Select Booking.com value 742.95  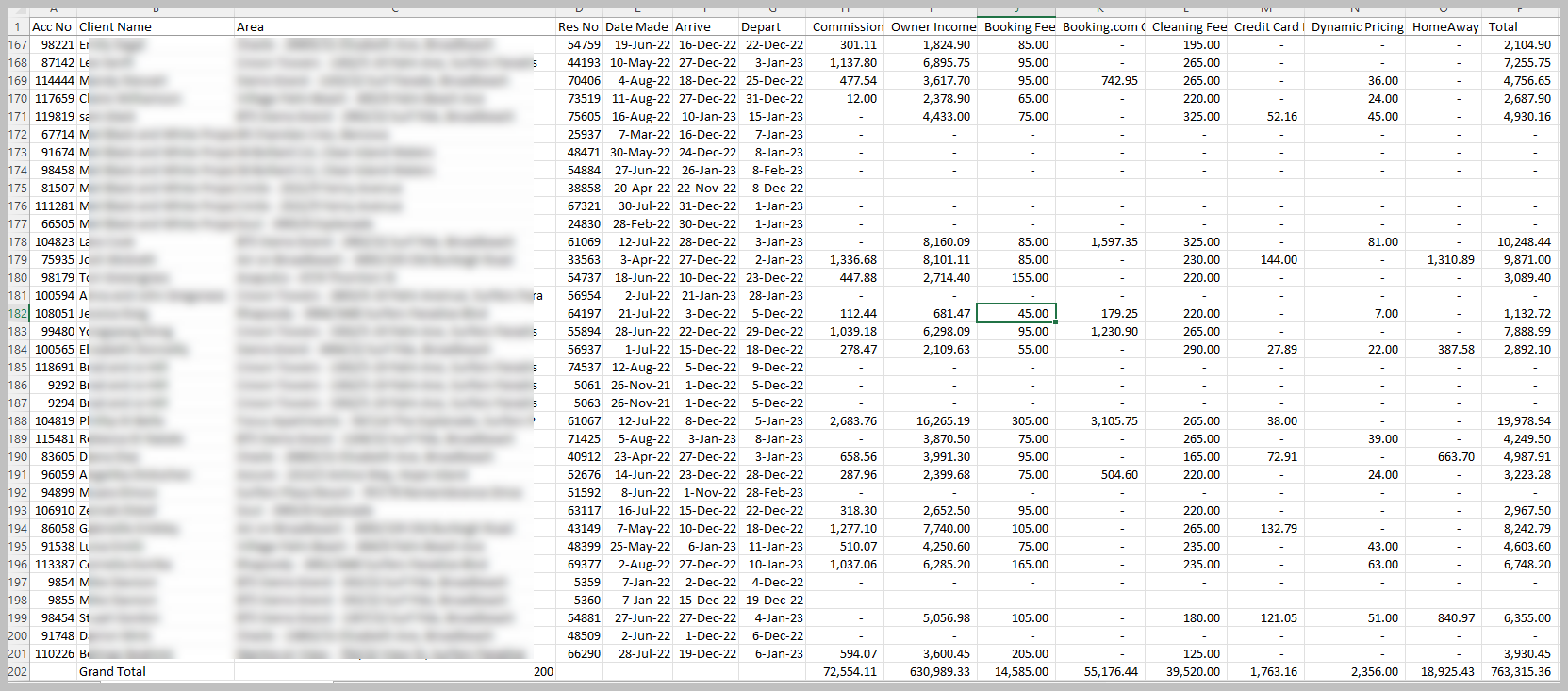pyautogui.click(x=1118, y=81)
